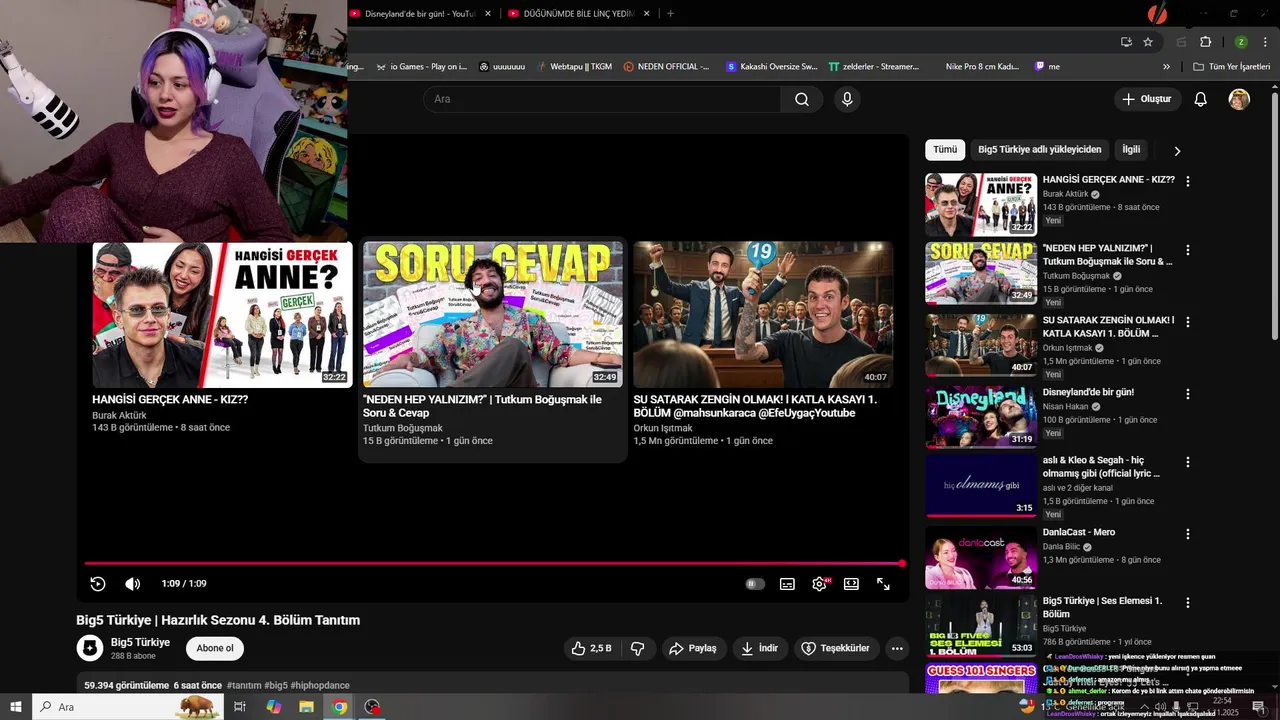Open Tüm Yer İşaretleri folder
Viewport: 1280px width, 720px height.
[x=1232, y=67]
